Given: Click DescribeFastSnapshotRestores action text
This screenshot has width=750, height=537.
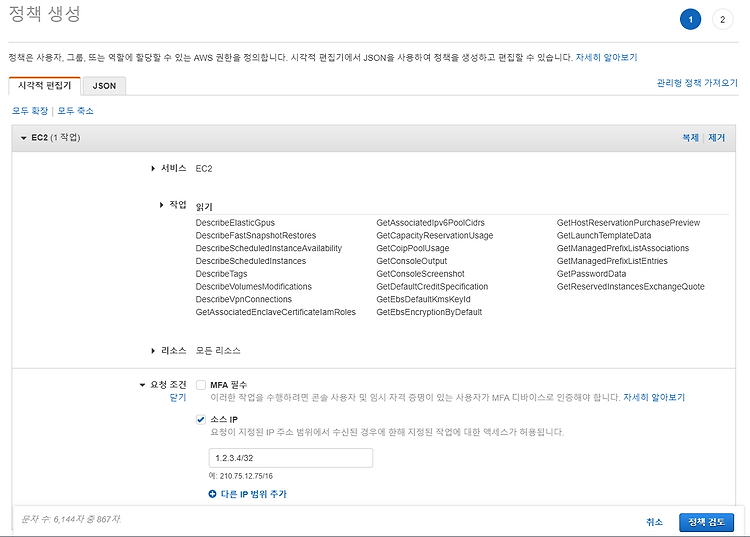Looking at the screenshot, I should click(x=256, y=236).
